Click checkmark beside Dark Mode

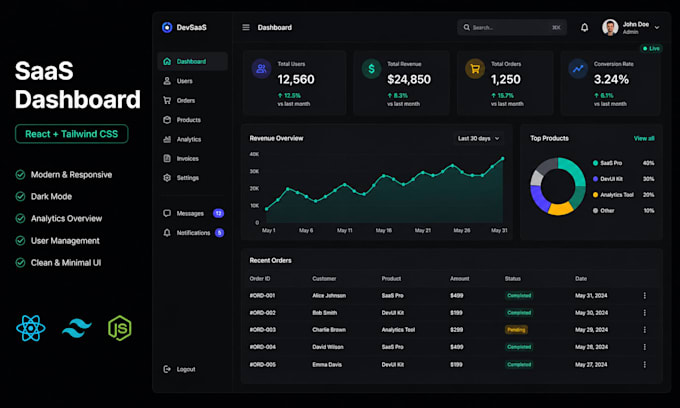20,196
